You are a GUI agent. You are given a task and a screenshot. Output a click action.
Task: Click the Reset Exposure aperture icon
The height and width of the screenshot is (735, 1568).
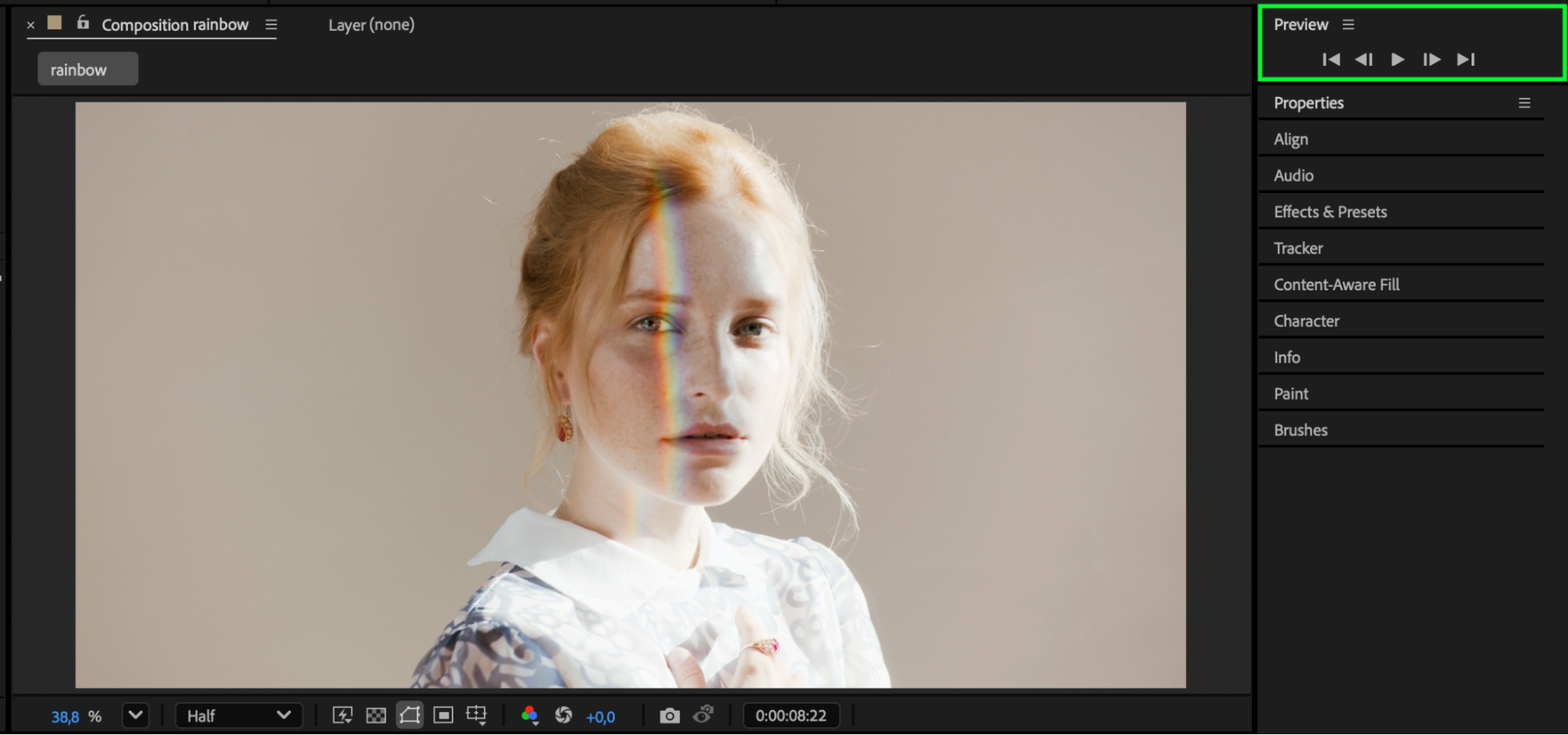pos(563,715)
